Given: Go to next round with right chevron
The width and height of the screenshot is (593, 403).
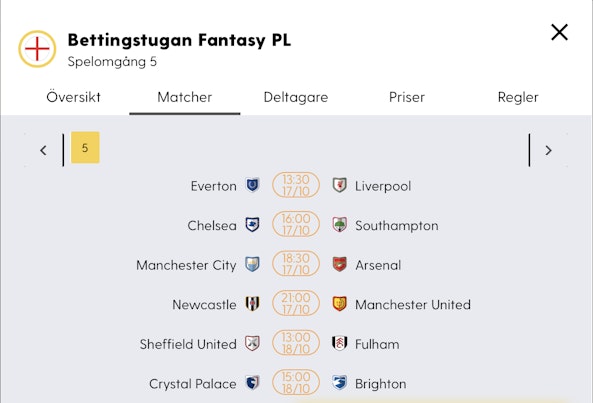Looking at the screenshot, I should [548, 150].
